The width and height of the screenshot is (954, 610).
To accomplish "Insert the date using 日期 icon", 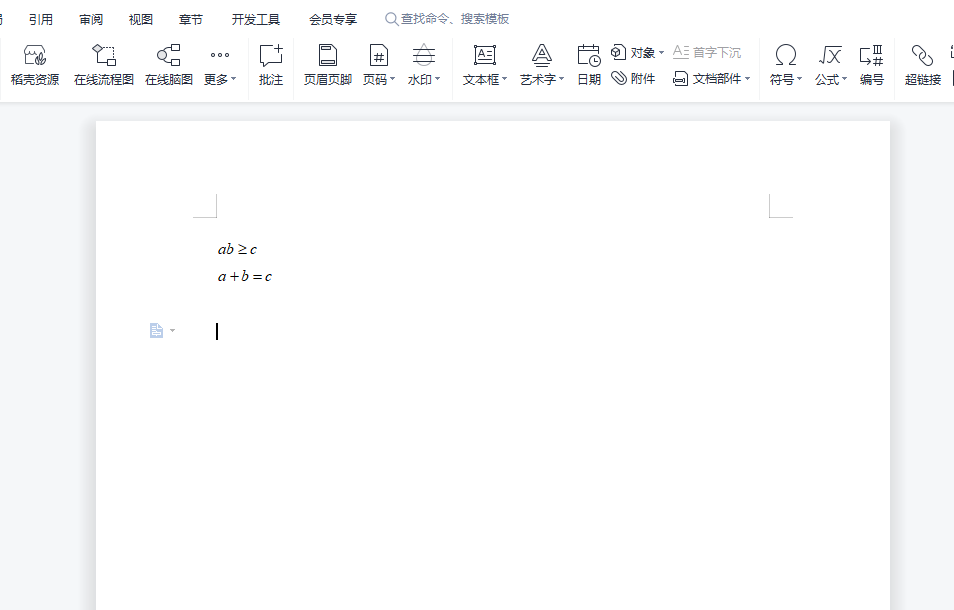I will click(589, 65).
